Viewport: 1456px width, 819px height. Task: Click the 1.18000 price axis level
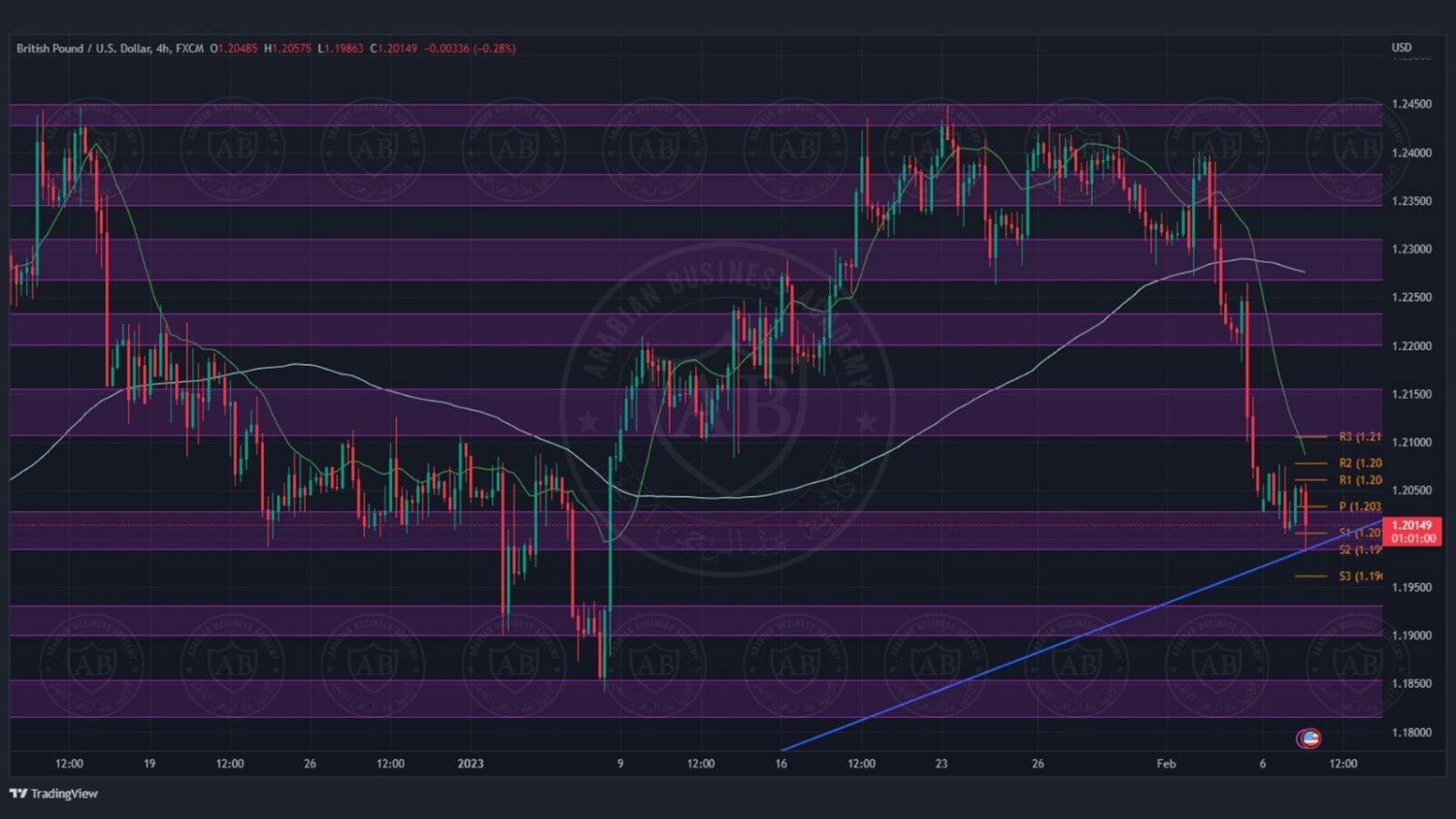(x=1410, y=733)
